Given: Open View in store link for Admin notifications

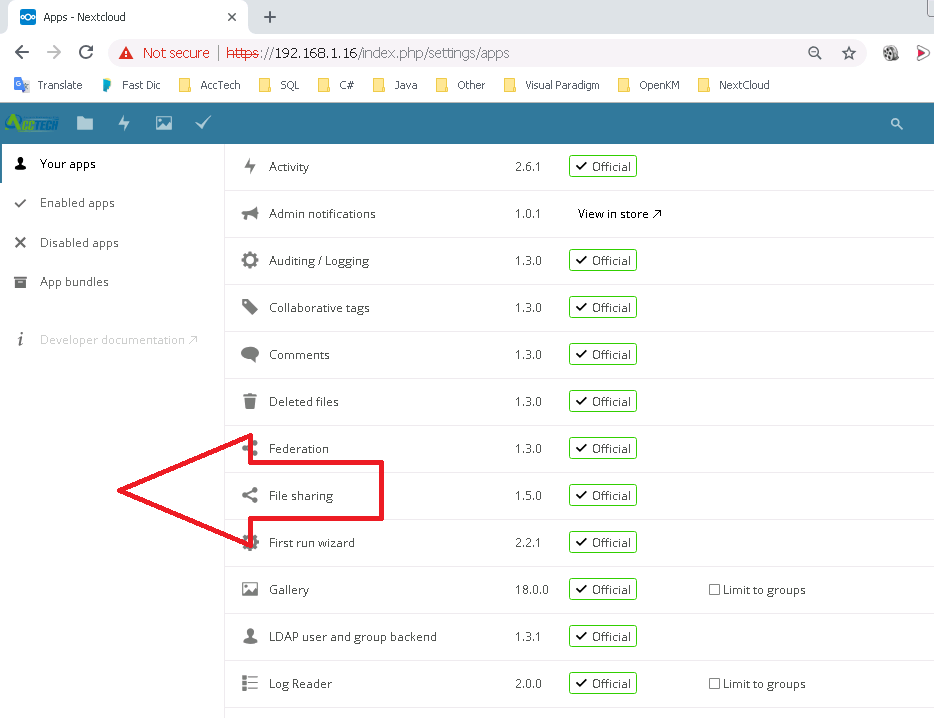Looking at the screenshot, I should pos(619,214).
